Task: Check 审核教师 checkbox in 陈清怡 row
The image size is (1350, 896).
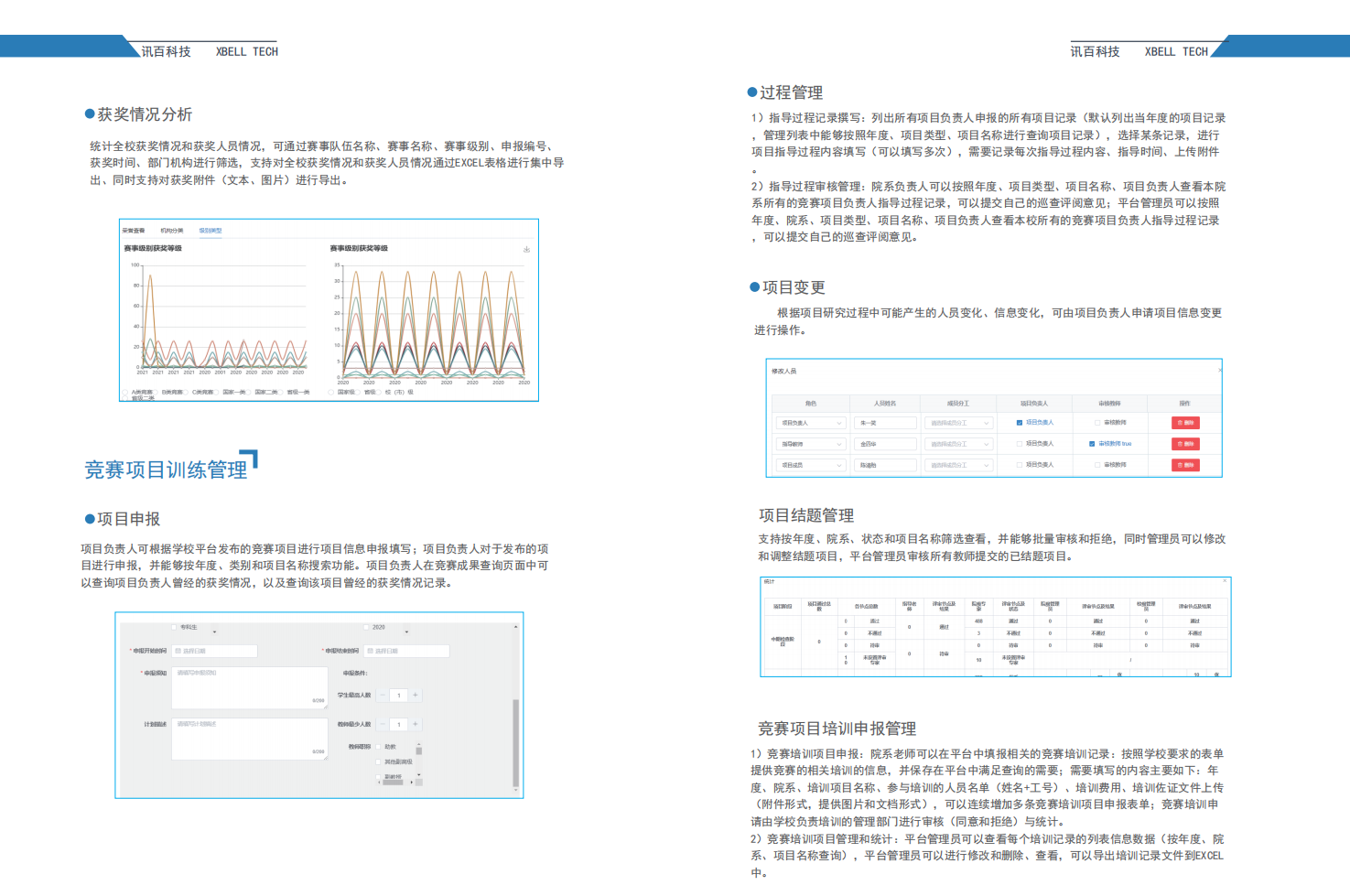Action: pos(1097,465)
